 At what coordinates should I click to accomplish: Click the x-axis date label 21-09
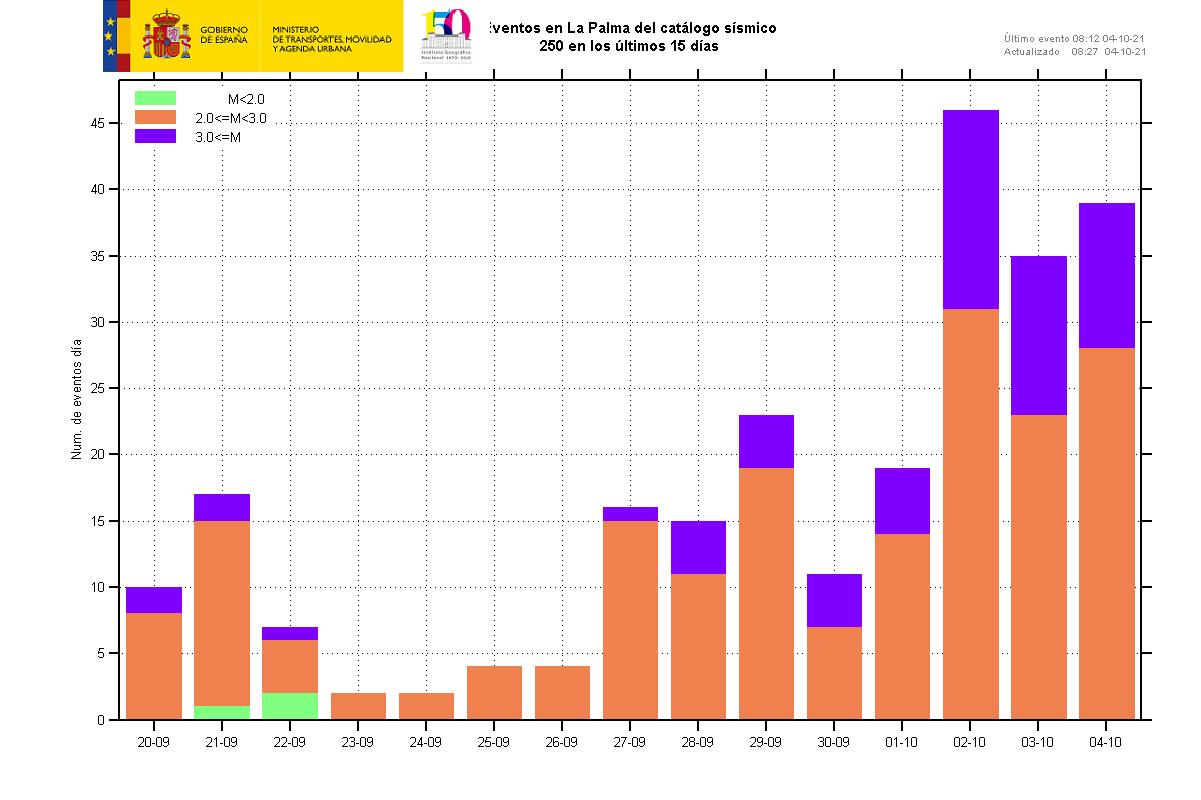tap(221, 743)
